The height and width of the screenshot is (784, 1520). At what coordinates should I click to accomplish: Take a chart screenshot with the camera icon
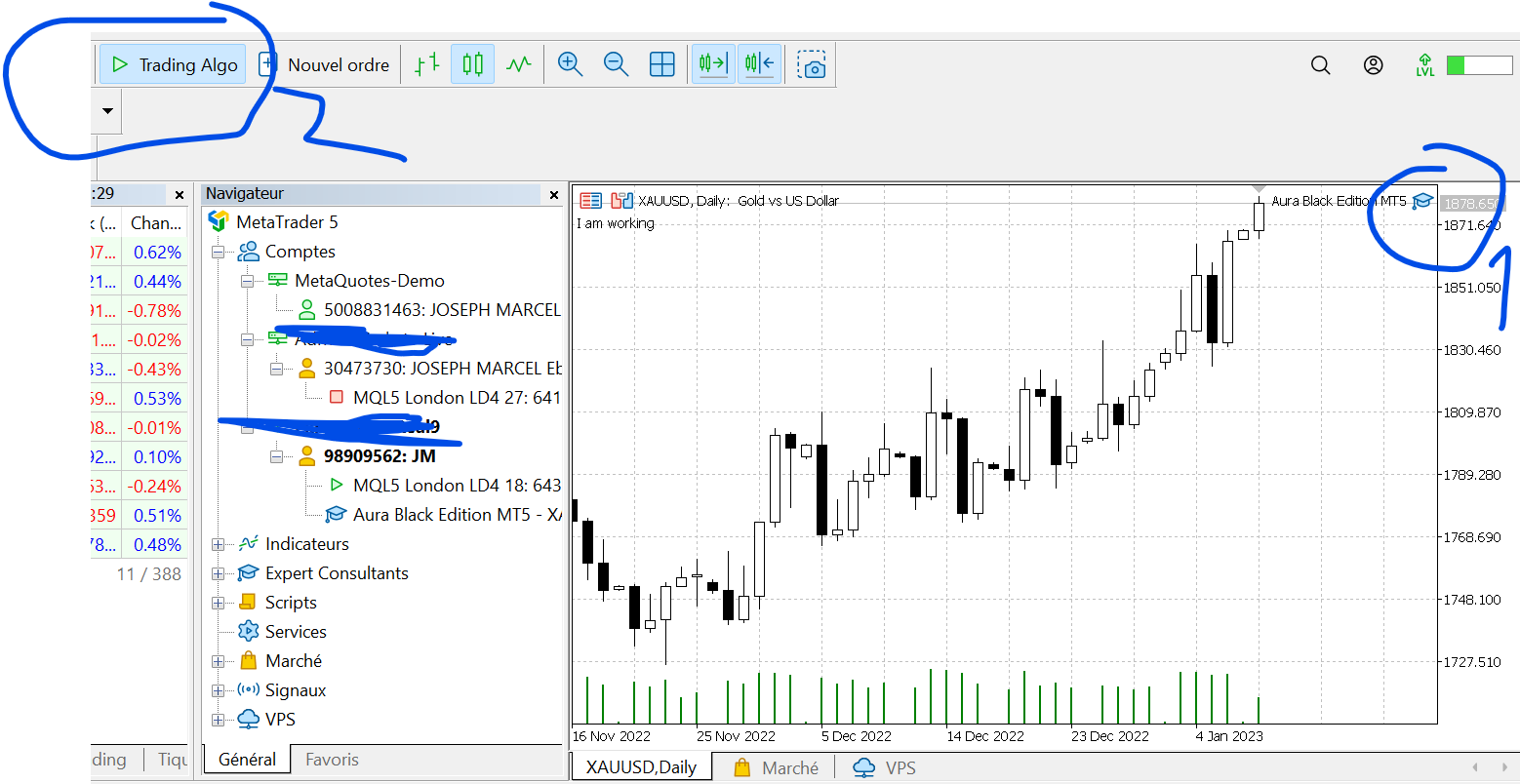[812, 65]
